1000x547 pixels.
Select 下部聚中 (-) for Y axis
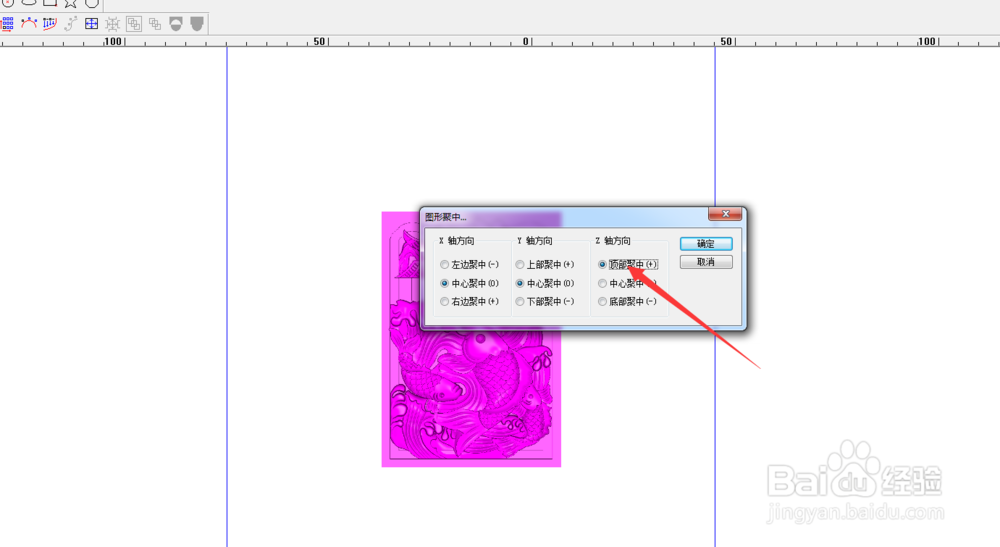point(545,302)
